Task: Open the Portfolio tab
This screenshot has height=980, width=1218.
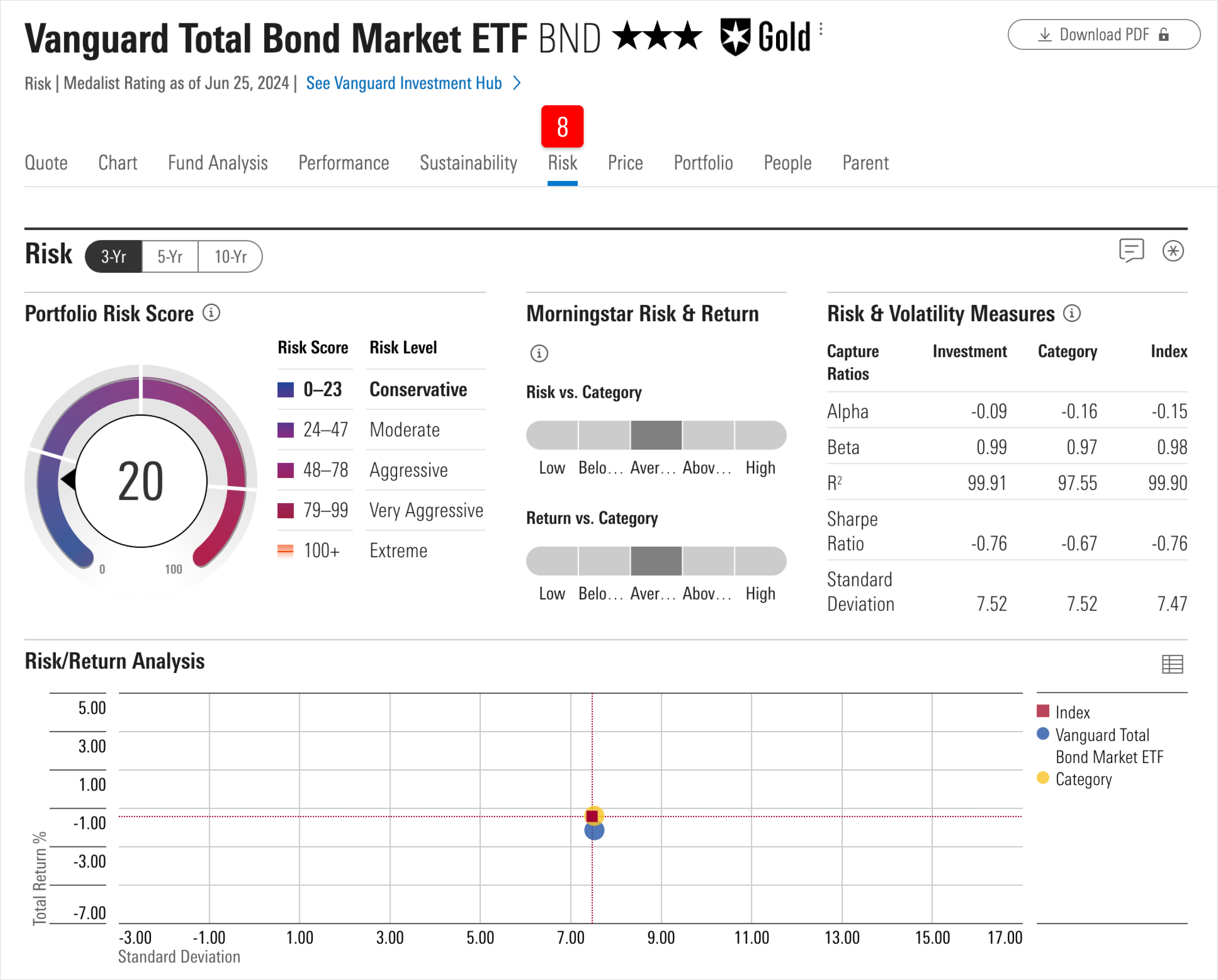Action: pos(703,163)
